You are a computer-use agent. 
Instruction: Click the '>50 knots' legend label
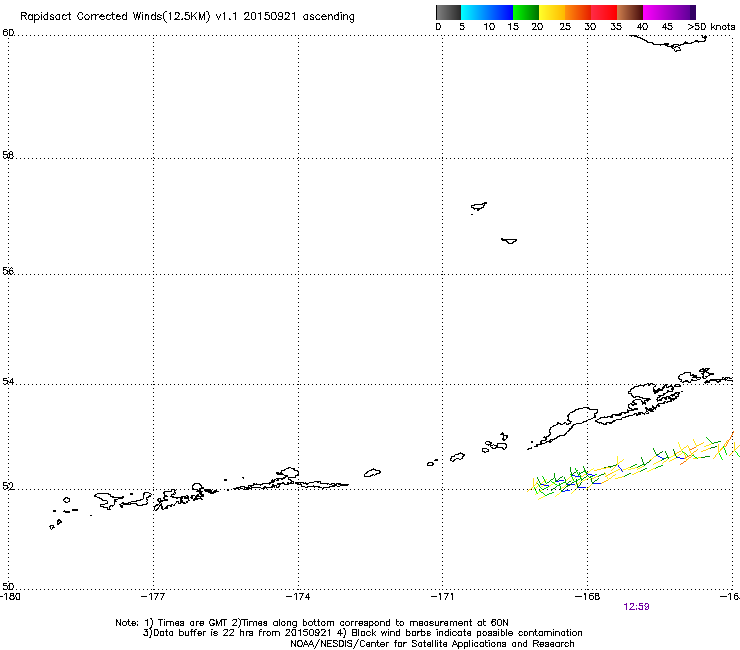tap(711, 27)
